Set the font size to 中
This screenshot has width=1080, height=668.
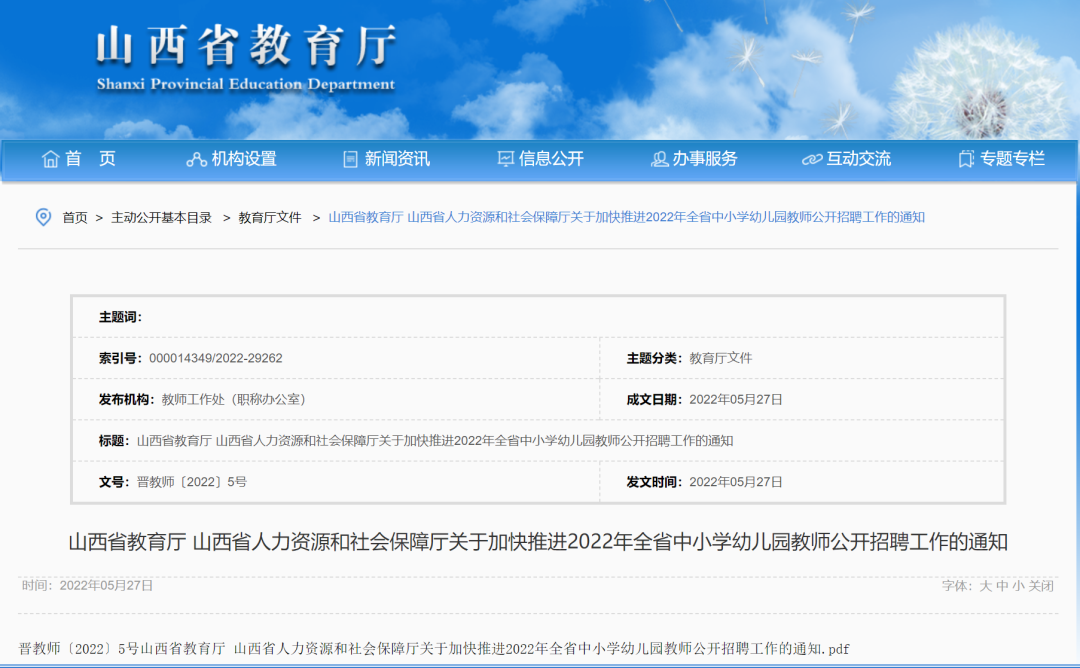pyautogui.click(x=1002, y=586)
